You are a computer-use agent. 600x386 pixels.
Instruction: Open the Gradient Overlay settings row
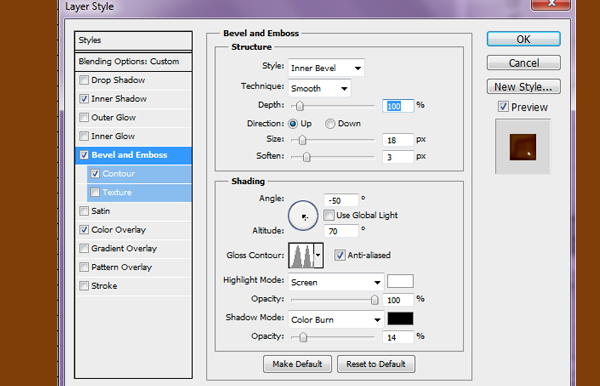[x=133, y=248]
